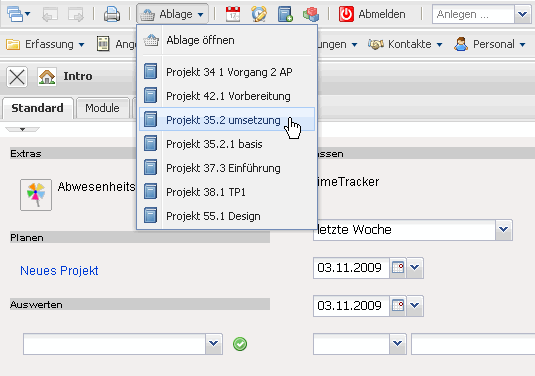
Task: Close the Intro panel with X
Action: (17, 76)
